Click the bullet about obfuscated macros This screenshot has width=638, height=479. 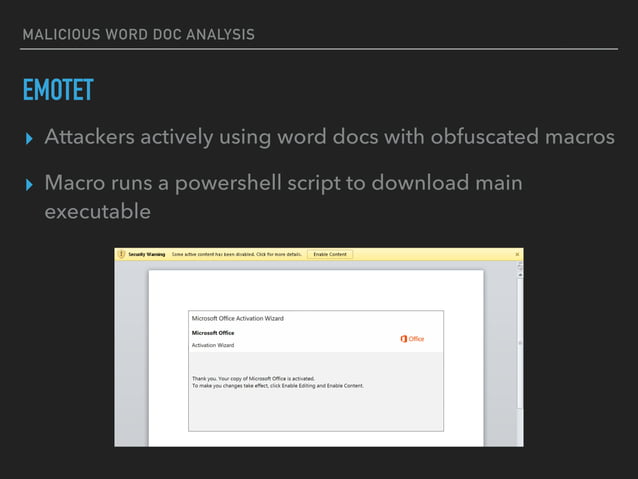click(330, 137)
